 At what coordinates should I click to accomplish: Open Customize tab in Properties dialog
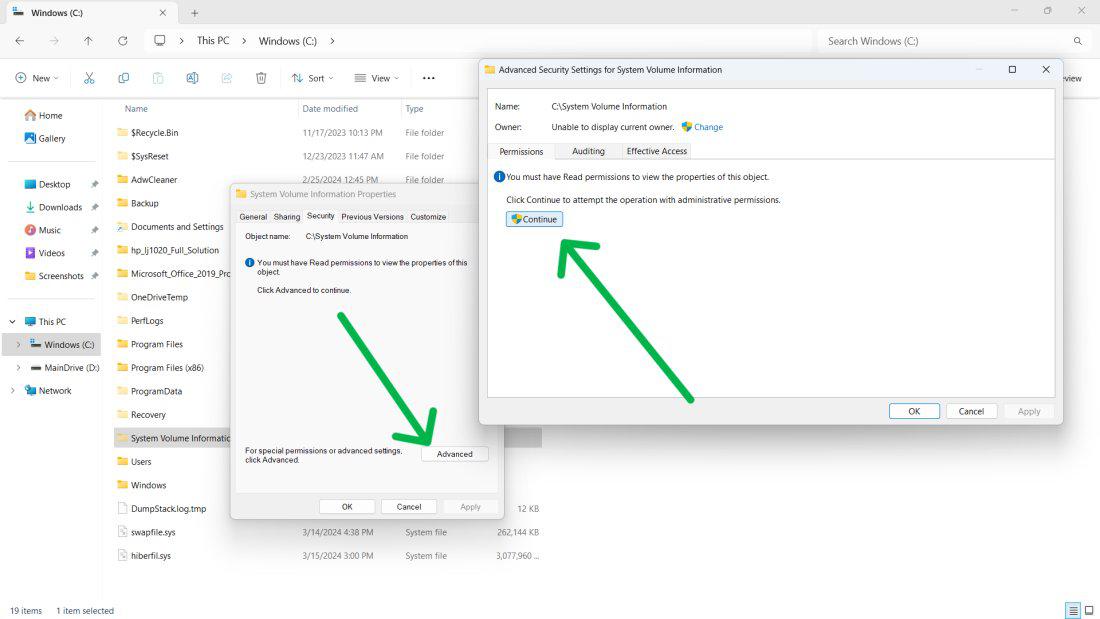[x=428, y=217]
